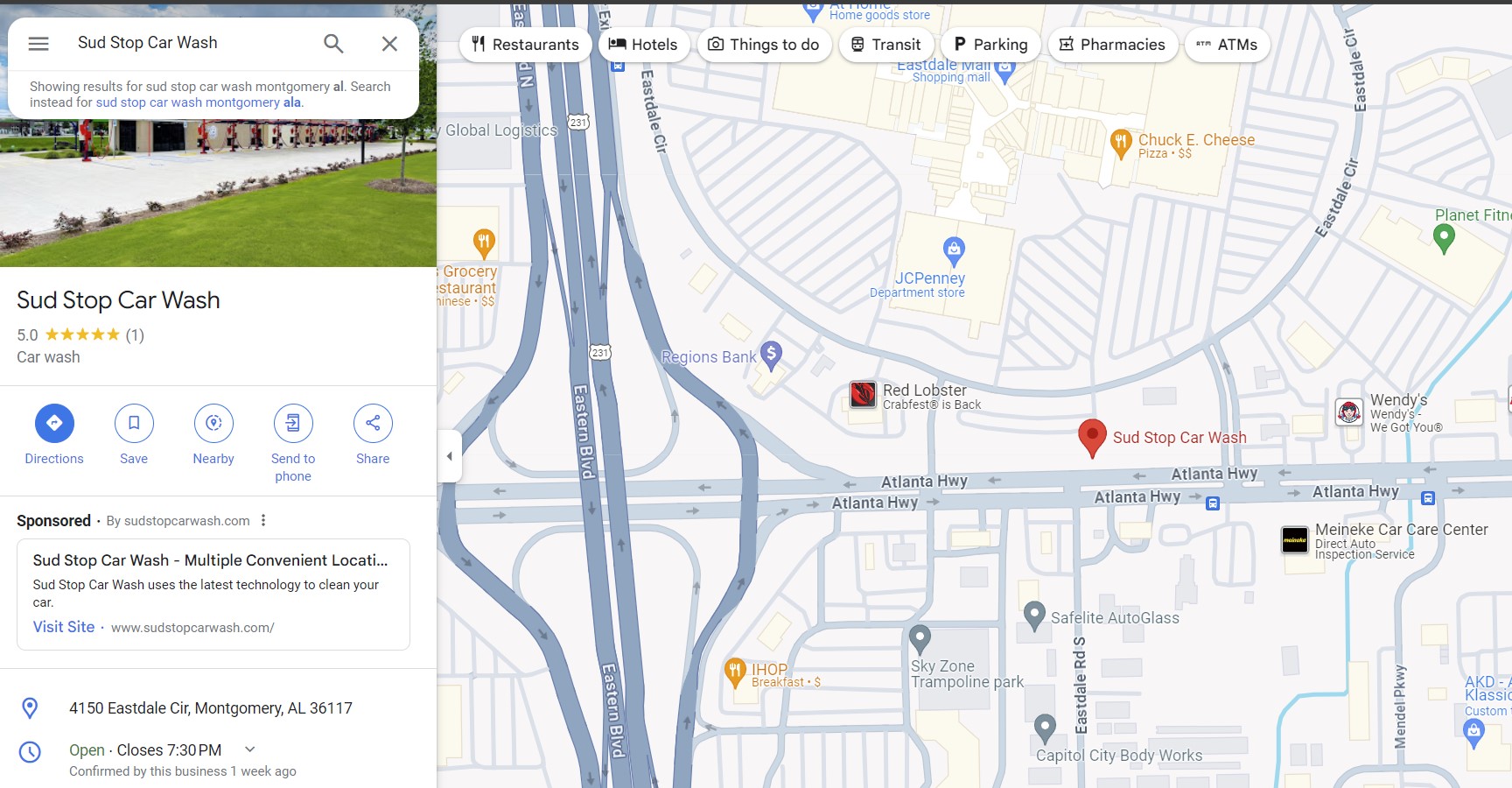The image size is (1512, 788).
Task: Click the Wendy's map icon
Action: coord(1349,412)
